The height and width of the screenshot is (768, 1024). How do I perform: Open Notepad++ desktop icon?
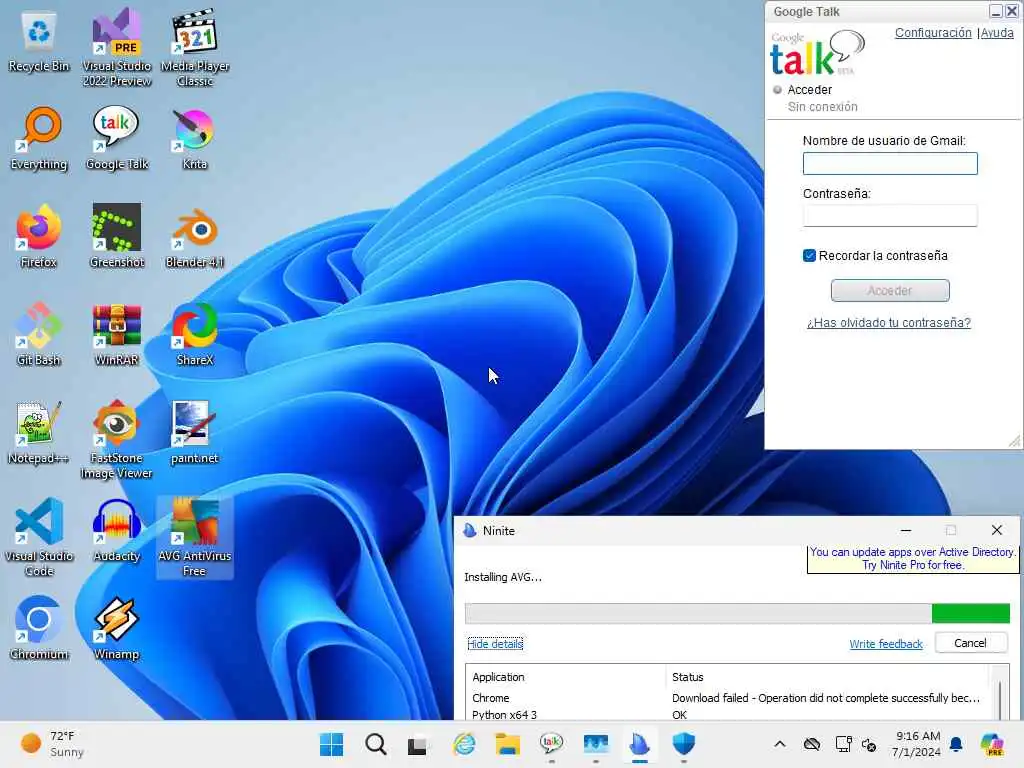tap(39, 432)
